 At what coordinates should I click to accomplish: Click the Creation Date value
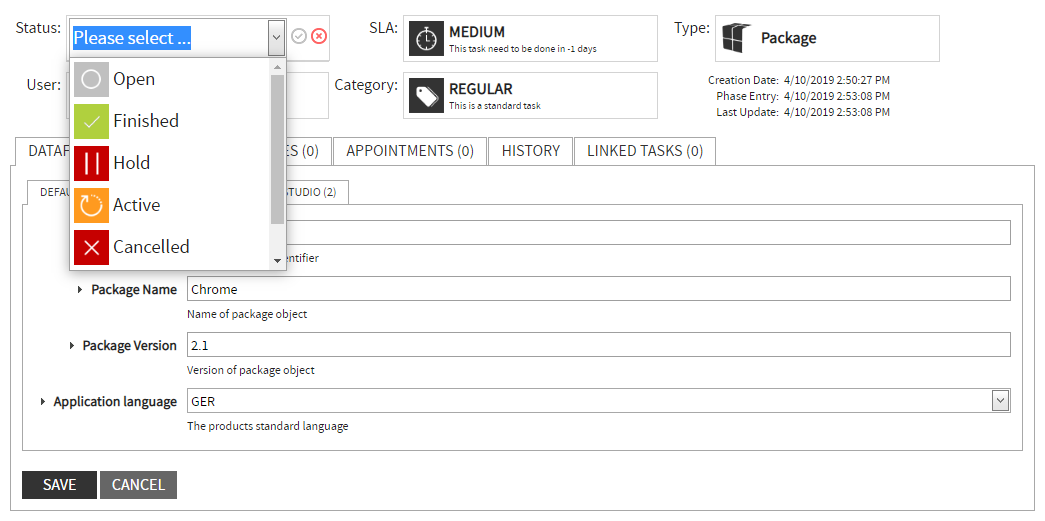point(836,80)
